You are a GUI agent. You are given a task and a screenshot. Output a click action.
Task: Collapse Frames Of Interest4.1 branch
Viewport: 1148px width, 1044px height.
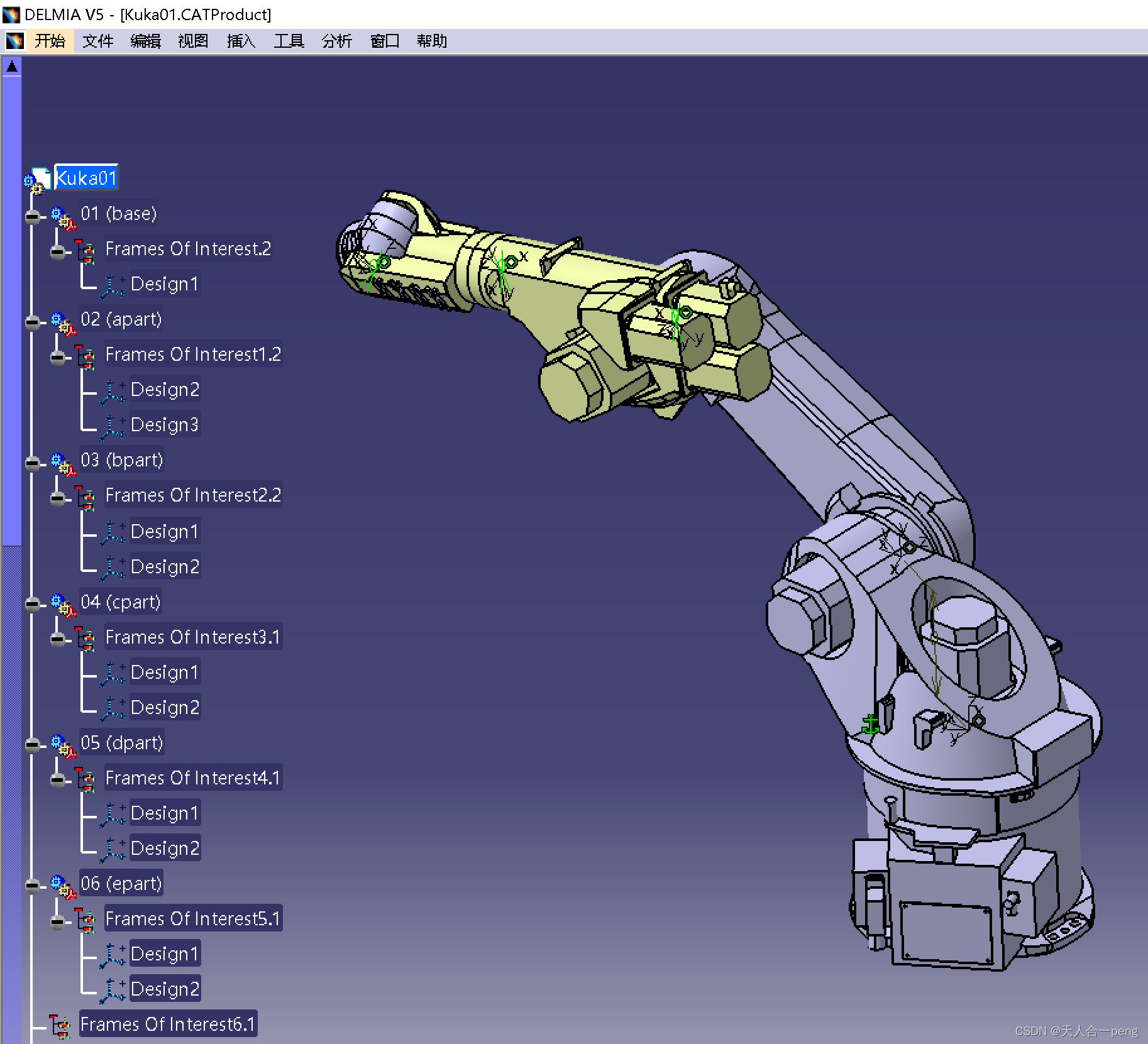[58, 780]
